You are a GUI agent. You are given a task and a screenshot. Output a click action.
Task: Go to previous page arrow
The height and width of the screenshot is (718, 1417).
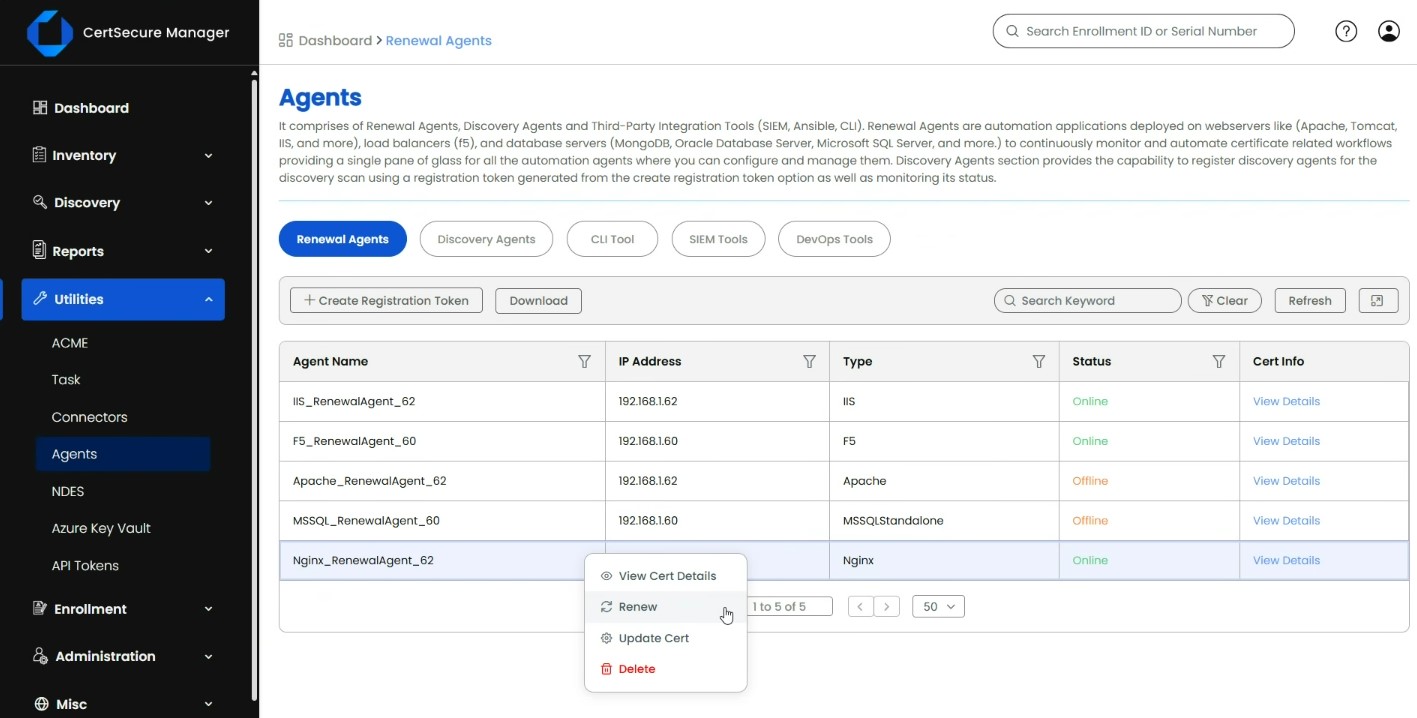[860, 606]
